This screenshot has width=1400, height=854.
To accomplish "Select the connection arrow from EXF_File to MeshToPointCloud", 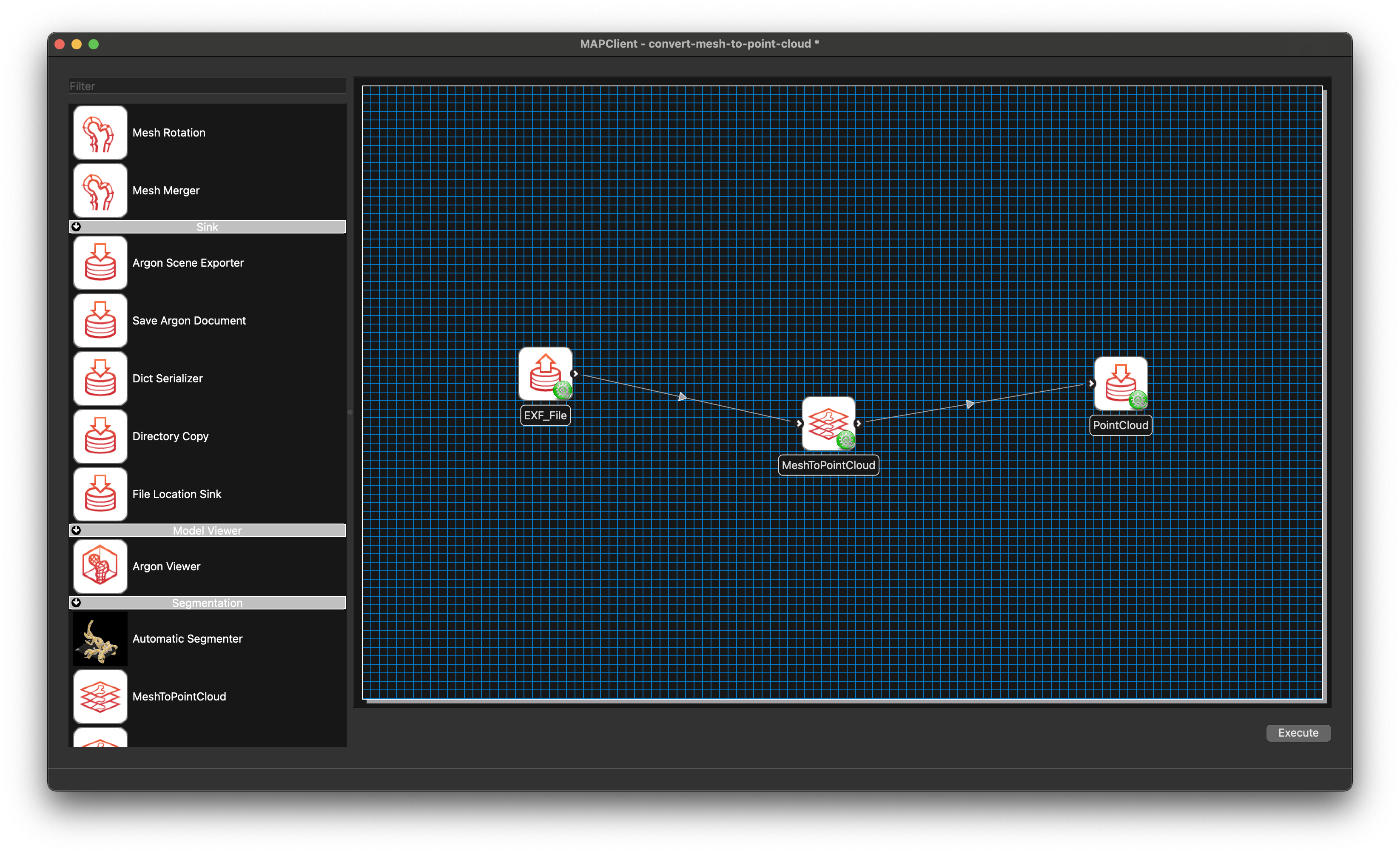I will (683, 397).
